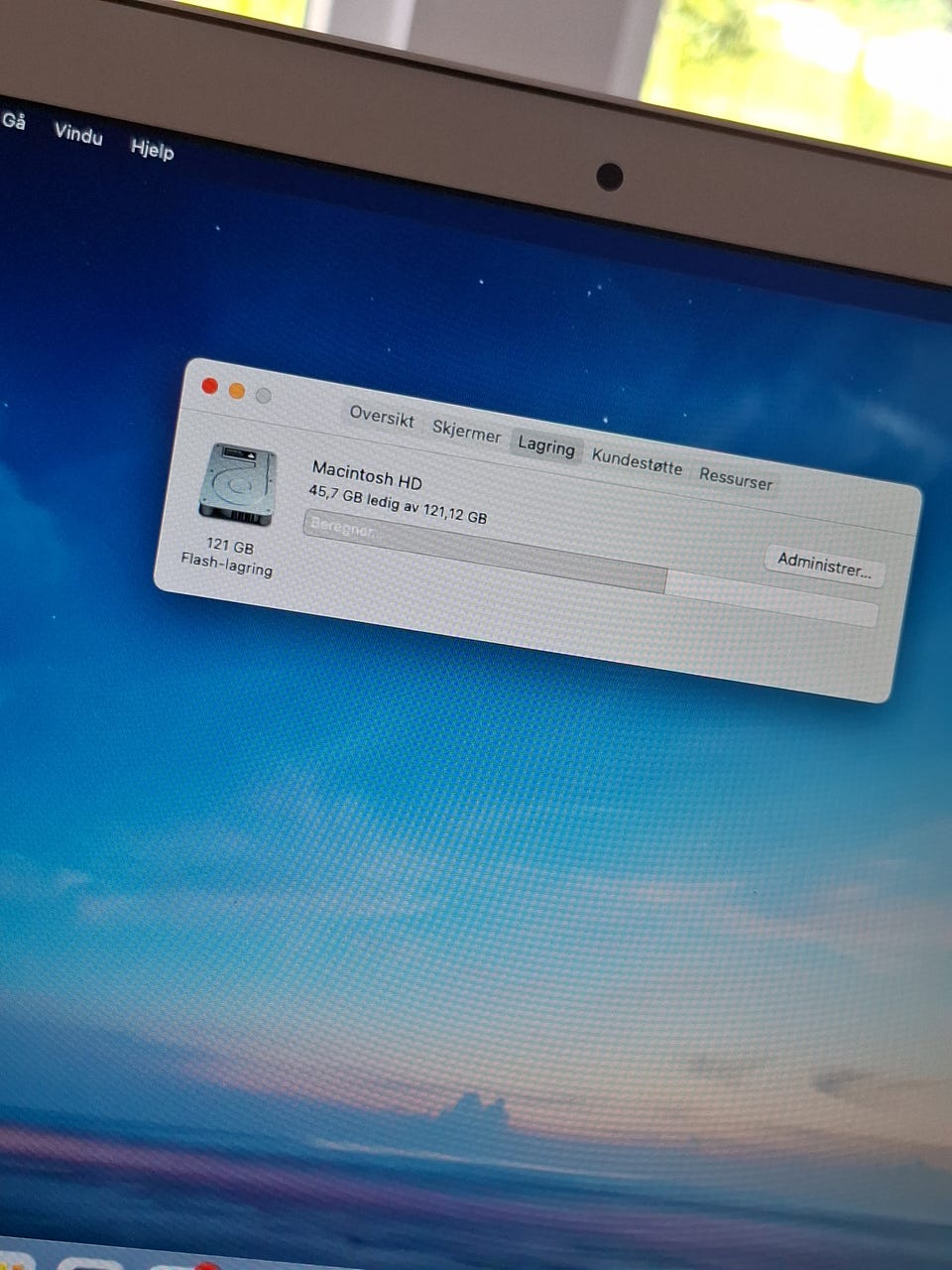Click the storage usage bar

590,570
